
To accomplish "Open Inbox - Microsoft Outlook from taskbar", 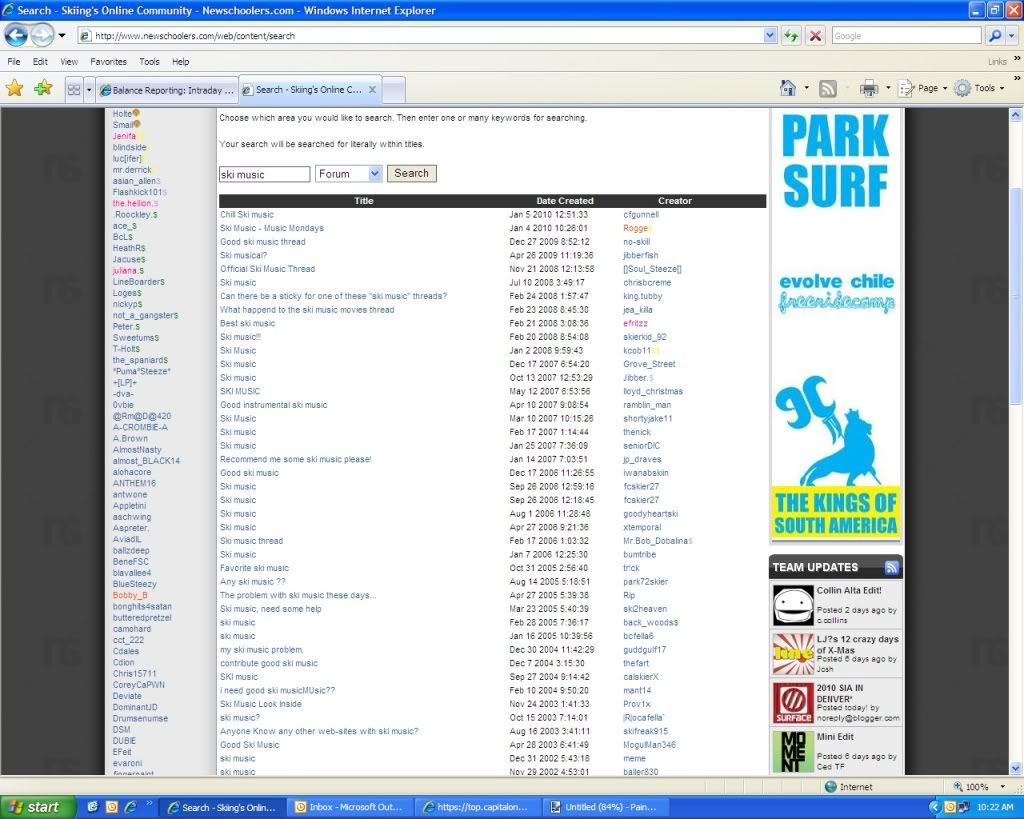I will point(349,807).
